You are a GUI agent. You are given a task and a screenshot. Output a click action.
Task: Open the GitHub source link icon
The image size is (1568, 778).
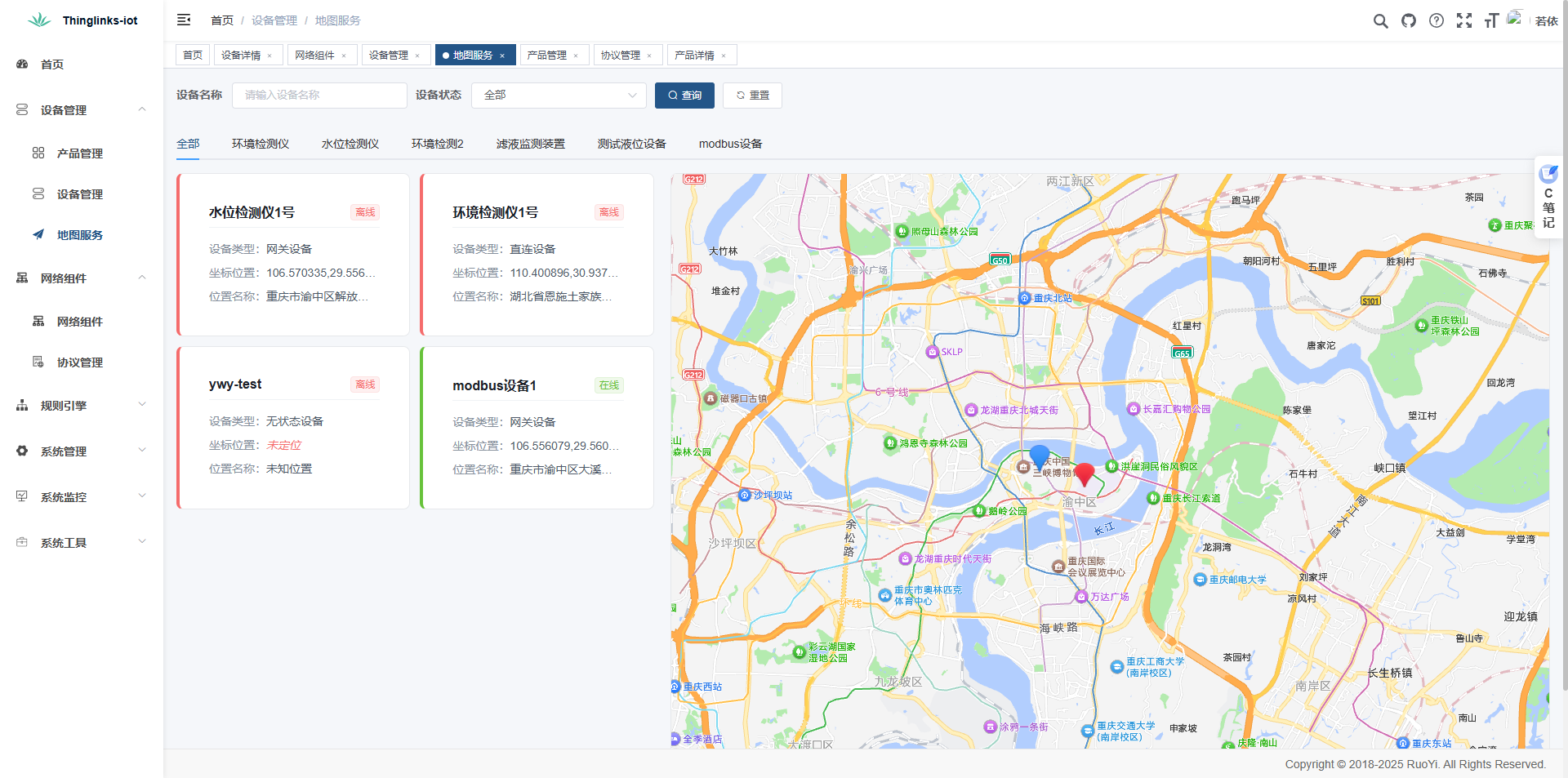(x=1409, y=21)
